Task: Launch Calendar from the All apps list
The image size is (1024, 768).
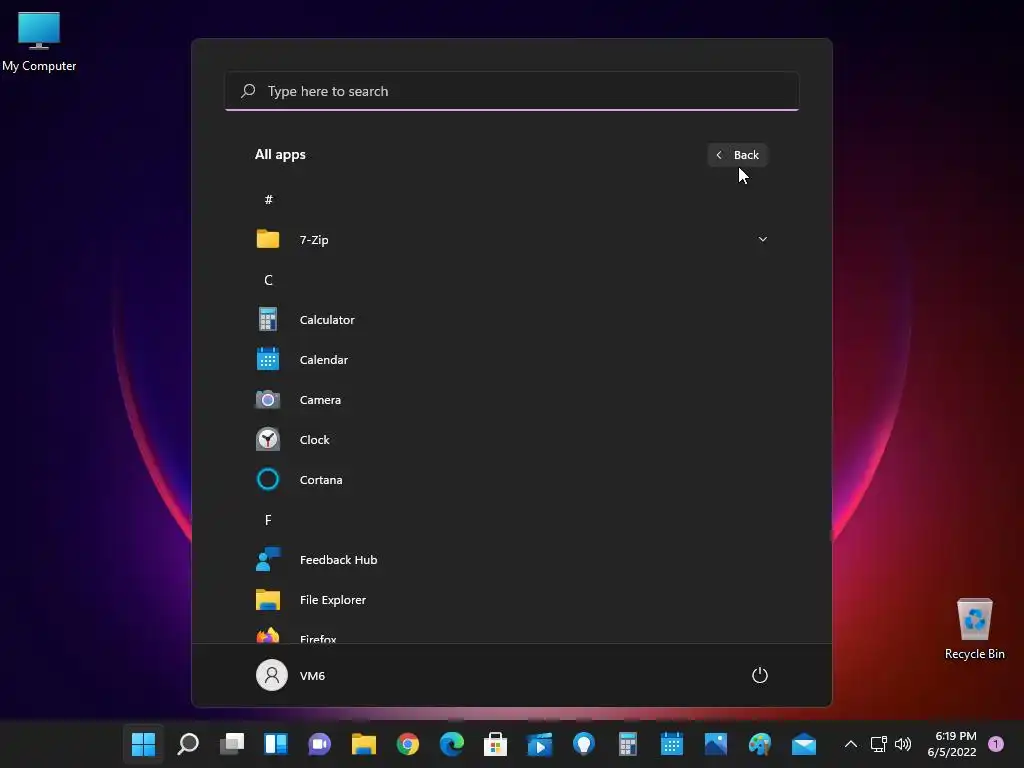Action: coord(511,359)
